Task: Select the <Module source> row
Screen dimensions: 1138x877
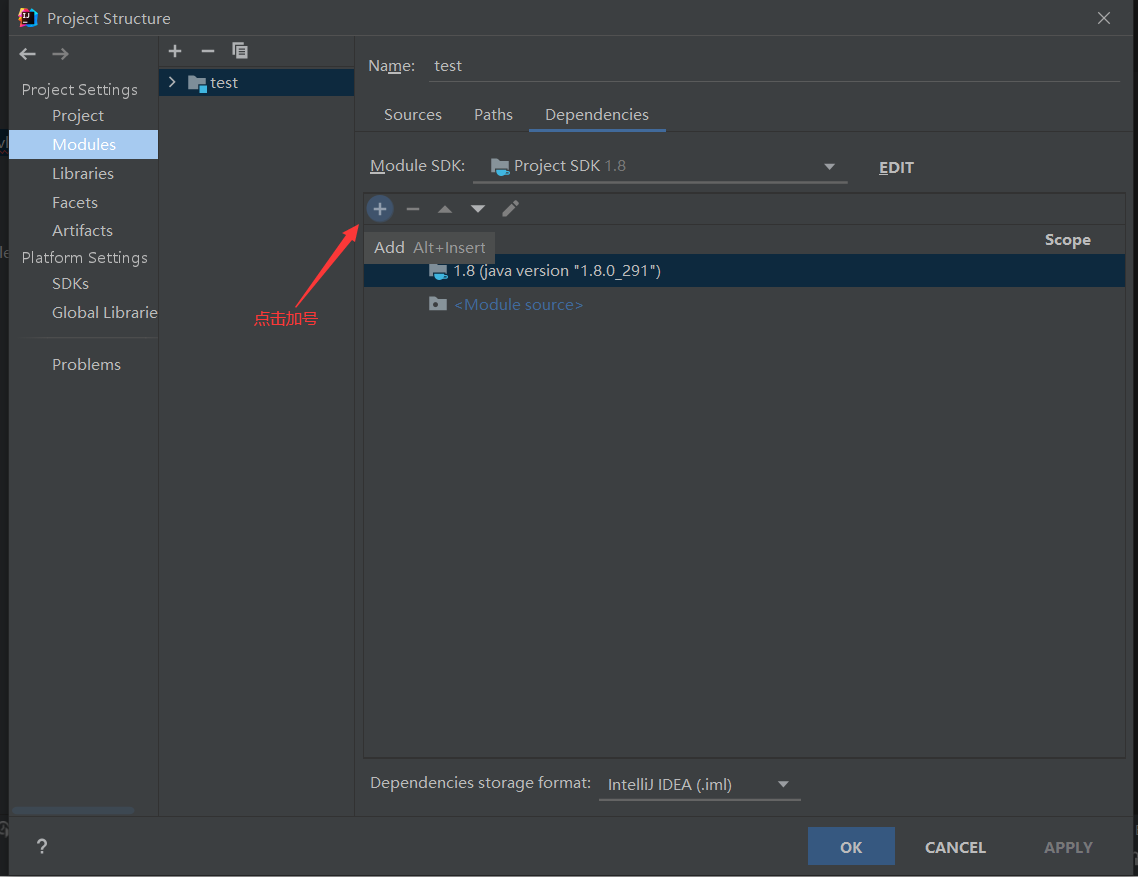Action: [744, 304]
